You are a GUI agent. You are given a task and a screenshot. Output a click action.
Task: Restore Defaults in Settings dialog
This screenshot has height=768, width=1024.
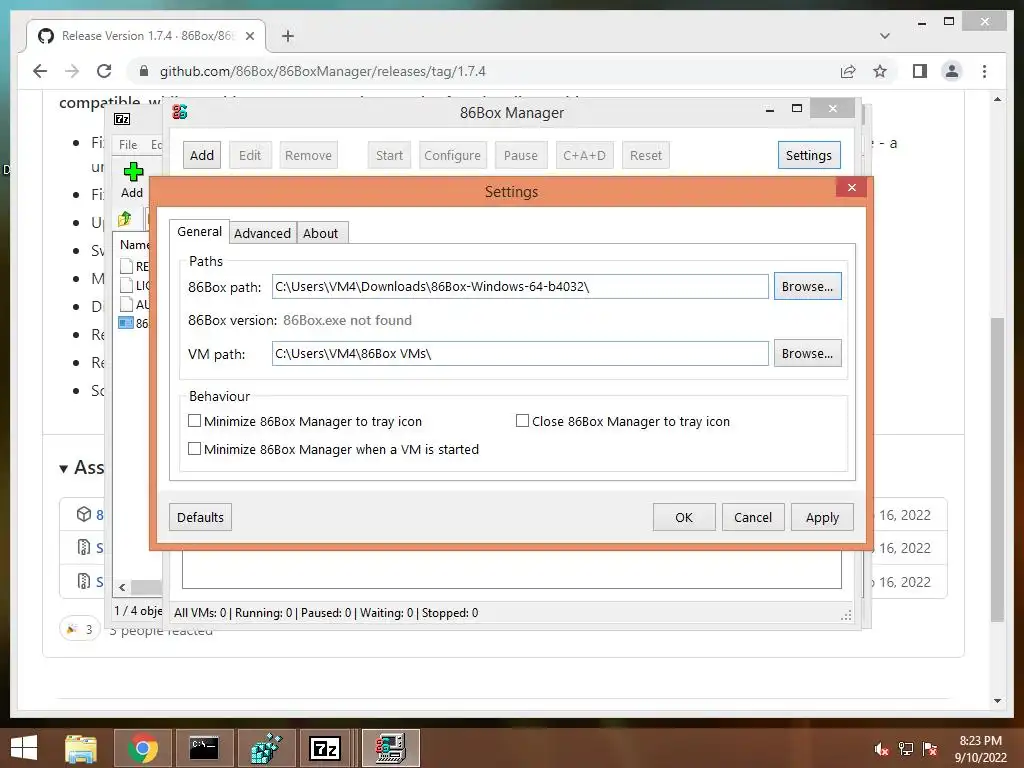pyautogui.click(x=200, y=517)
